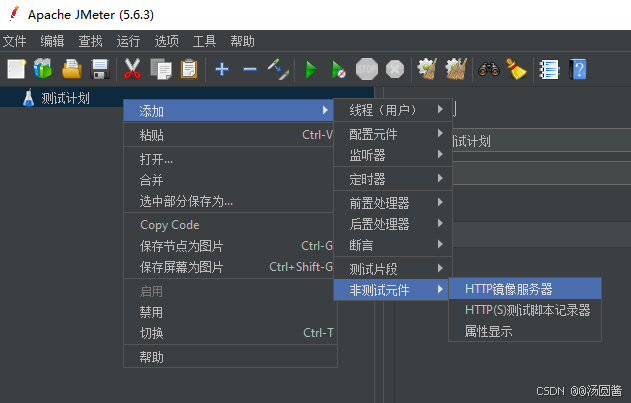Screen dimensions: 631x403
Task: Open the 文件 menu
Action: (14, 41)
